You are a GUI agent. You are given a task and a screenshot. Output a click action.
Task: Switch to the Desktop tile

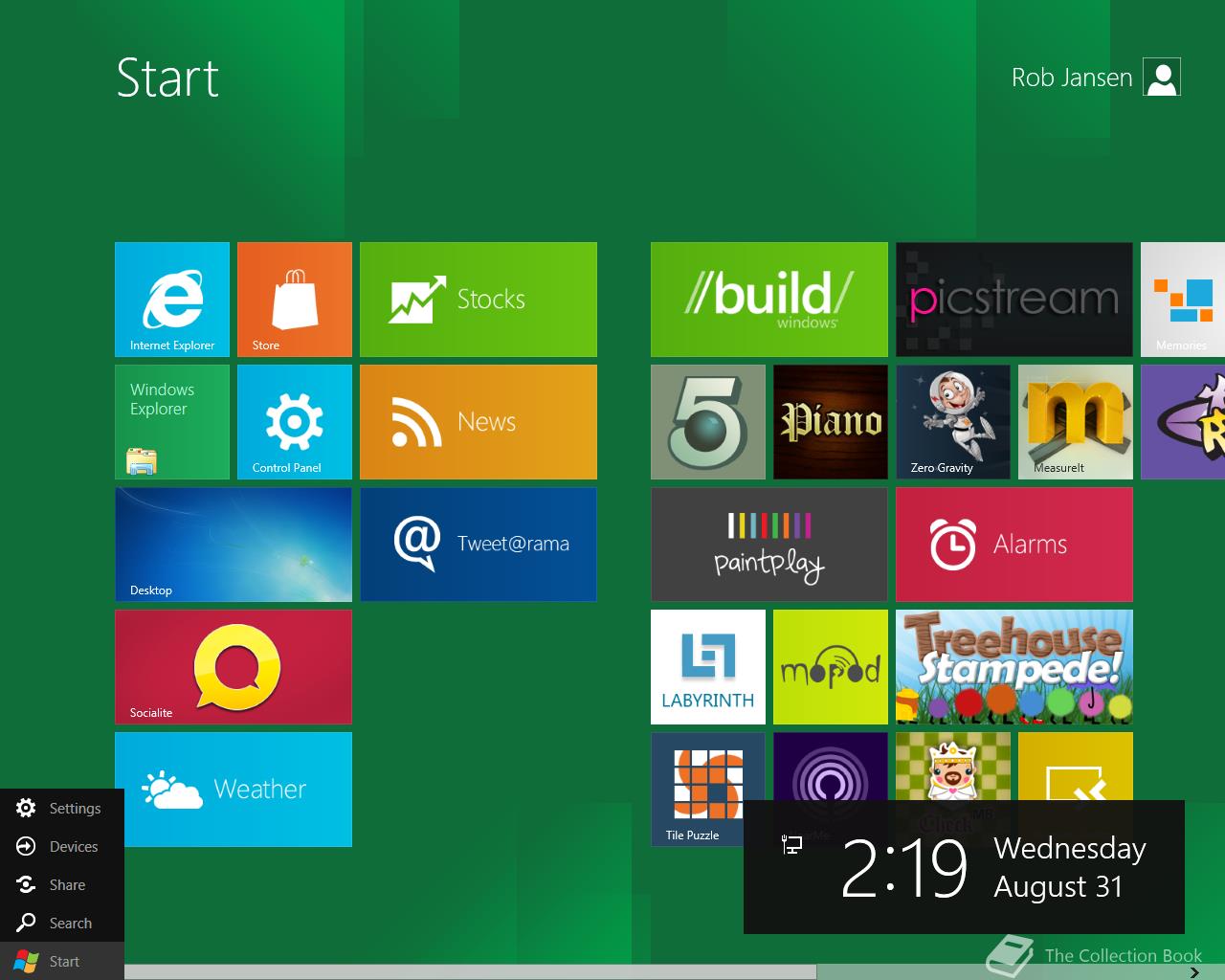tap(234, 545)
